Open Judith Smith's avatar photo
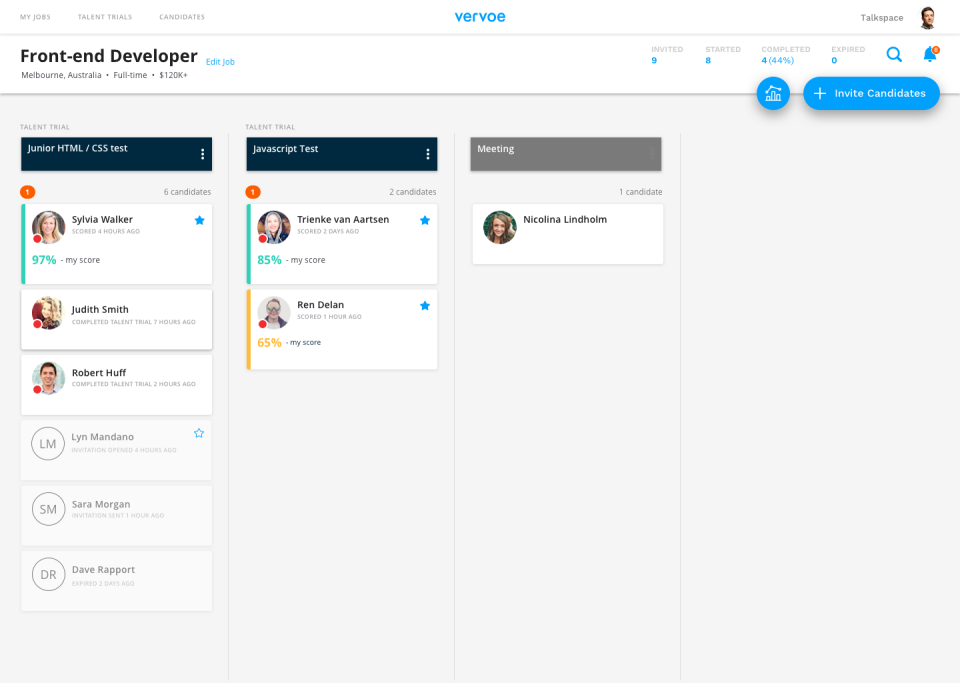960x683 pixels. pos(48,313)
